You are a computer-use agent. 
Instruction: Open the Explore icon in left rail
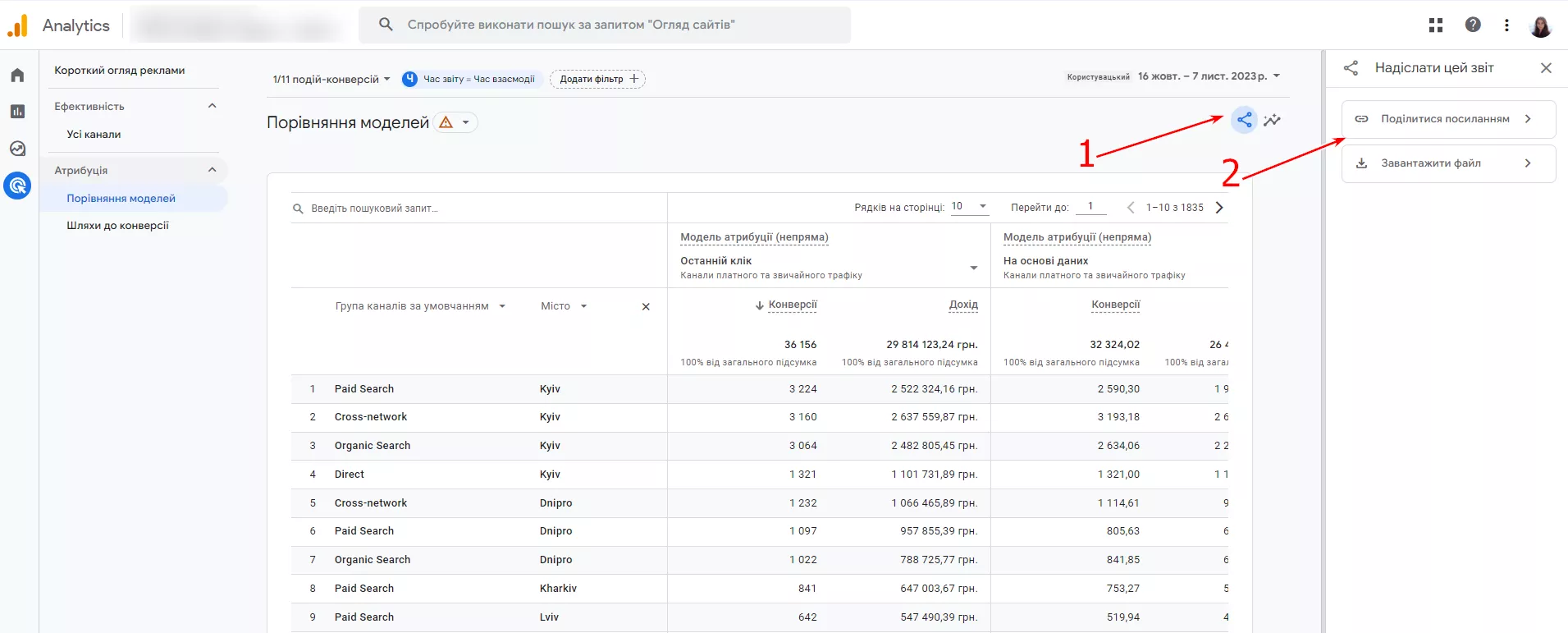17,149
